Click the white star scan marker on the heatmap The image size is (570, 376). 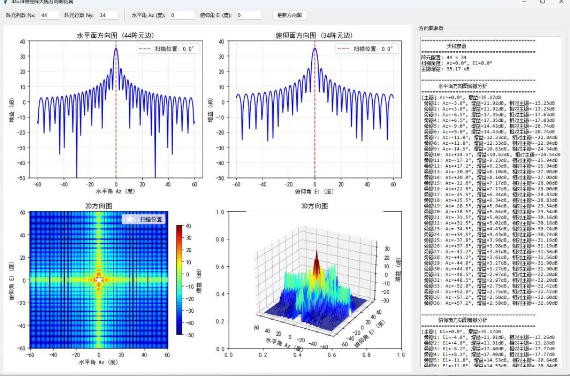(x=99, y=280)
